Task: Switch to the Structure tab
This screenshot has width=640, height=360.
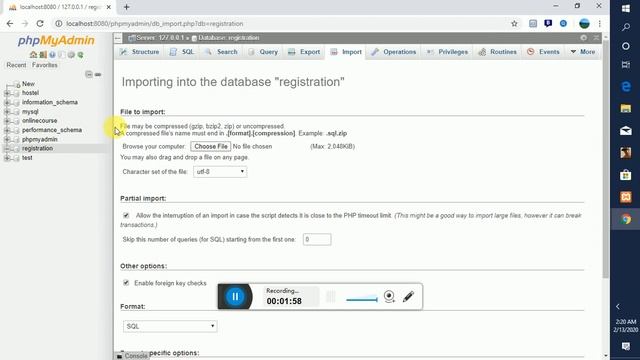Action: point(139,52)
